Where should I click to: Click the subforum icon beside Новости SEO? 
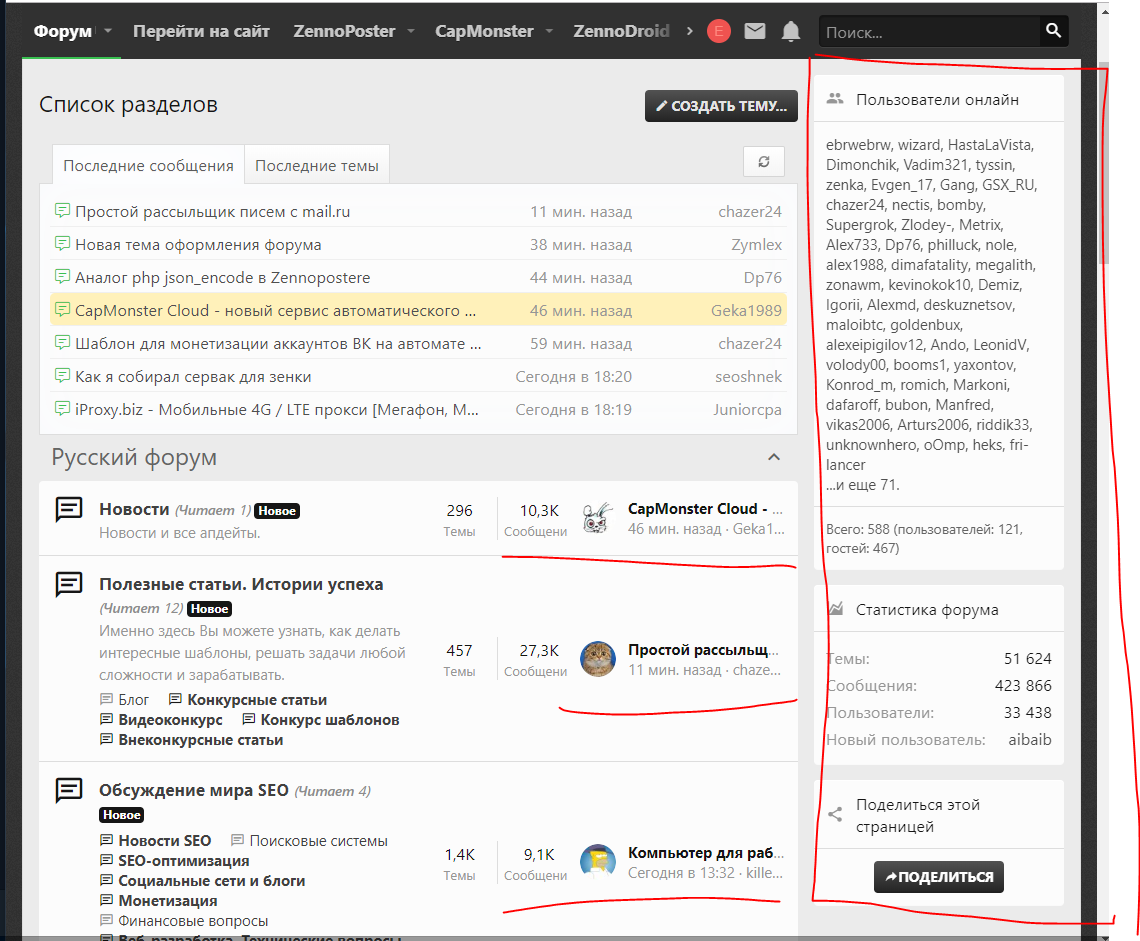pos(106,840)
